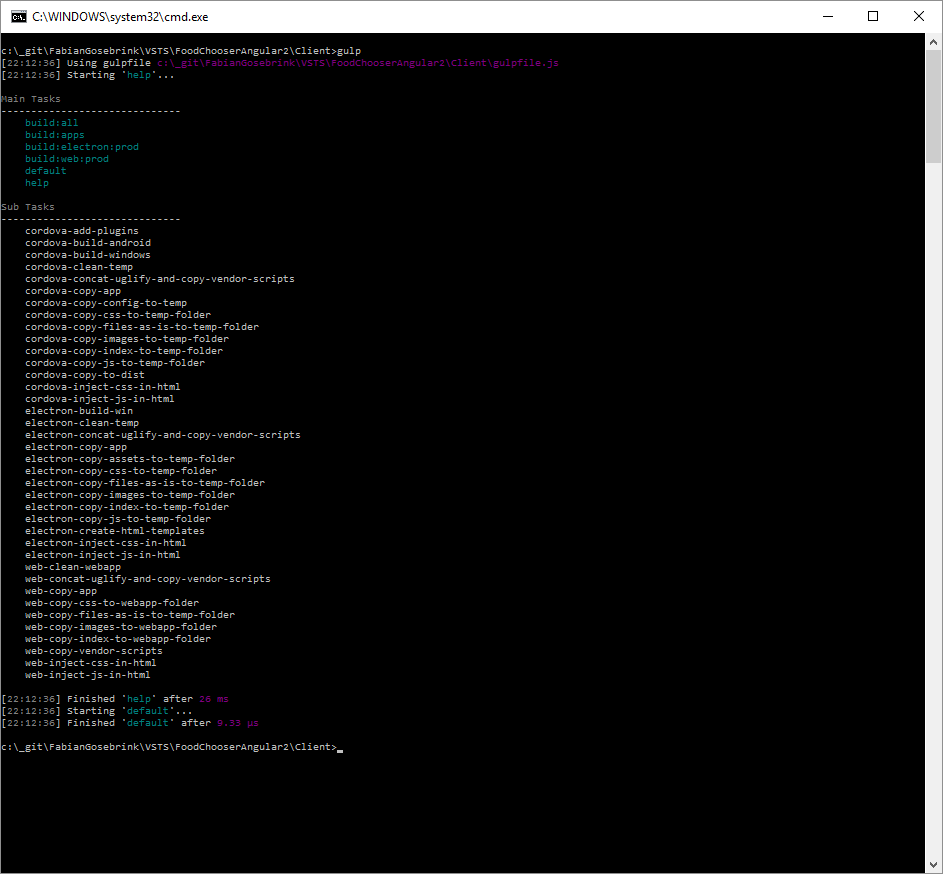Click 'web-inject-js-in-html' line
The image size is (943, 874).
click(x=88, y=676)
